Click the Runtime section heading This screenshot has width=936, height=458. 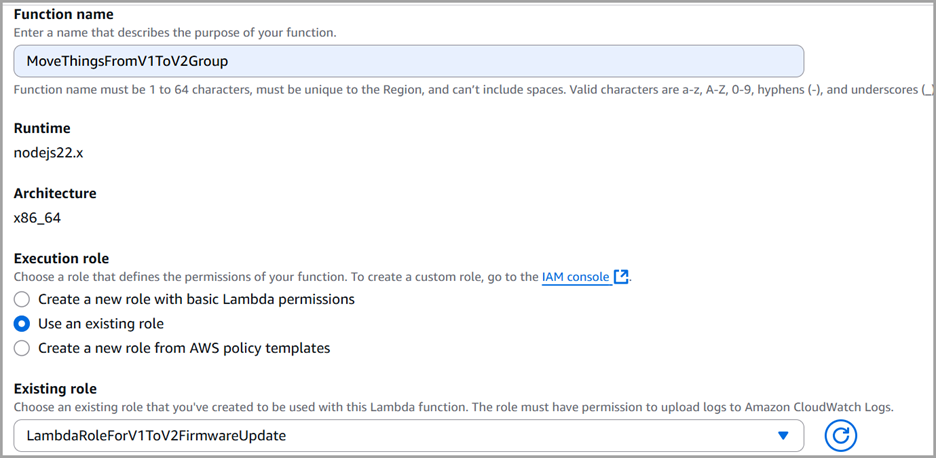pos(41,129)
